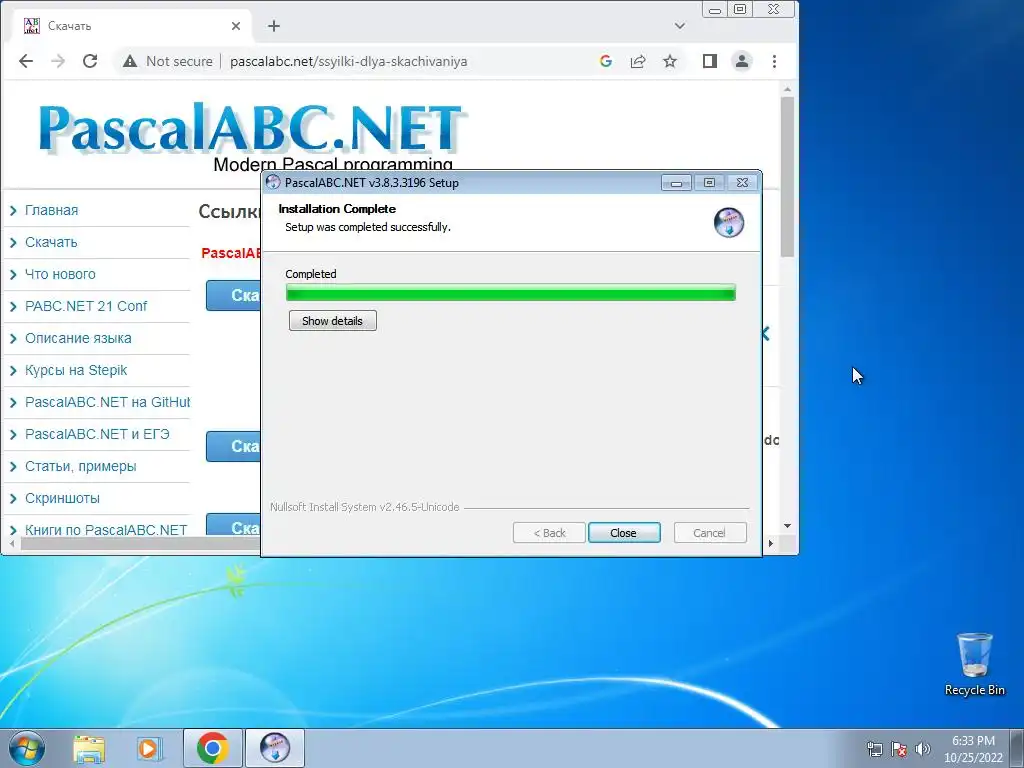Open Описание языка sidebar link
Screen dimensions: 1024x768
pyautogui.click(x=78, y=338)
